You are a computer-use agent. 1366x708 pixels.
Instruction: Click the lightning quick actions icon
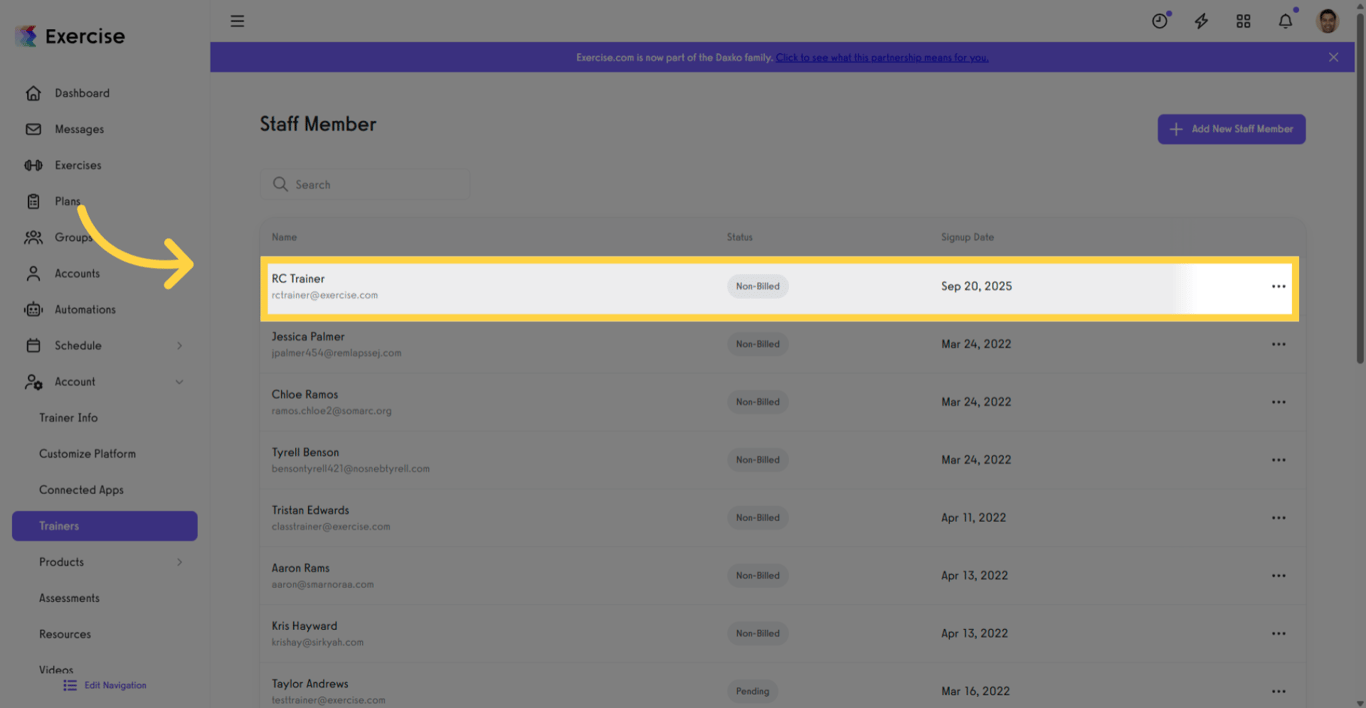coord(1201,20)
